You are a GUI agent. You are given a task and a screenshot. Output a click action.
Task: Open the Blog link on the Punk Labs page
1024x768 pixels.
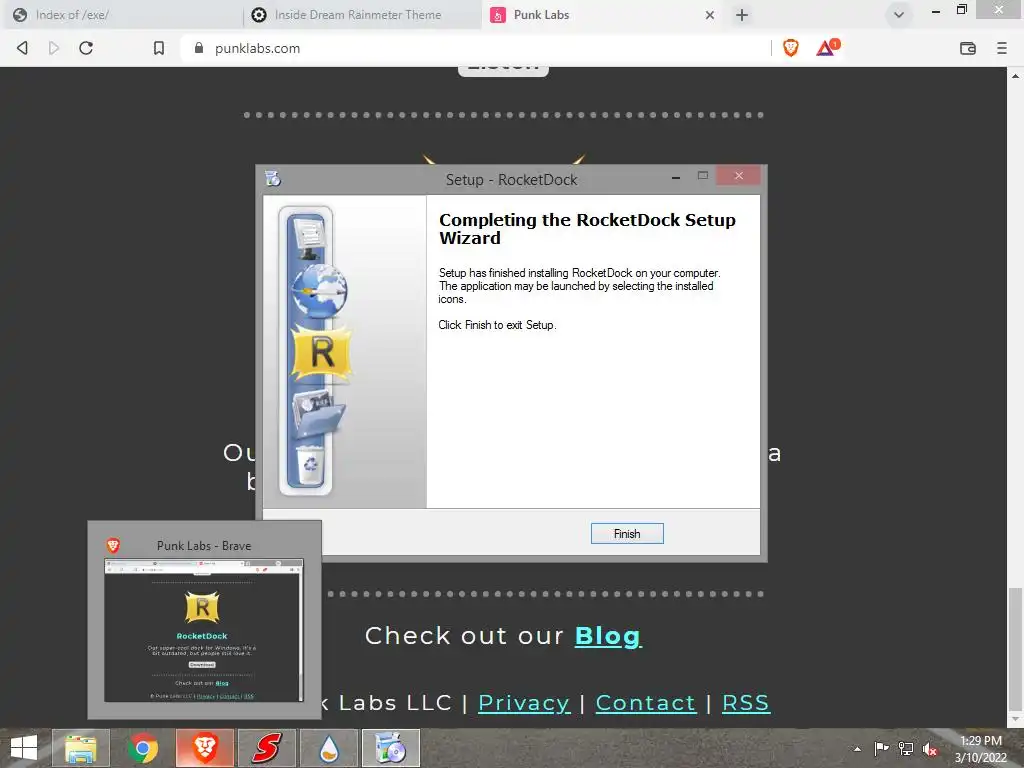point(608,636)
